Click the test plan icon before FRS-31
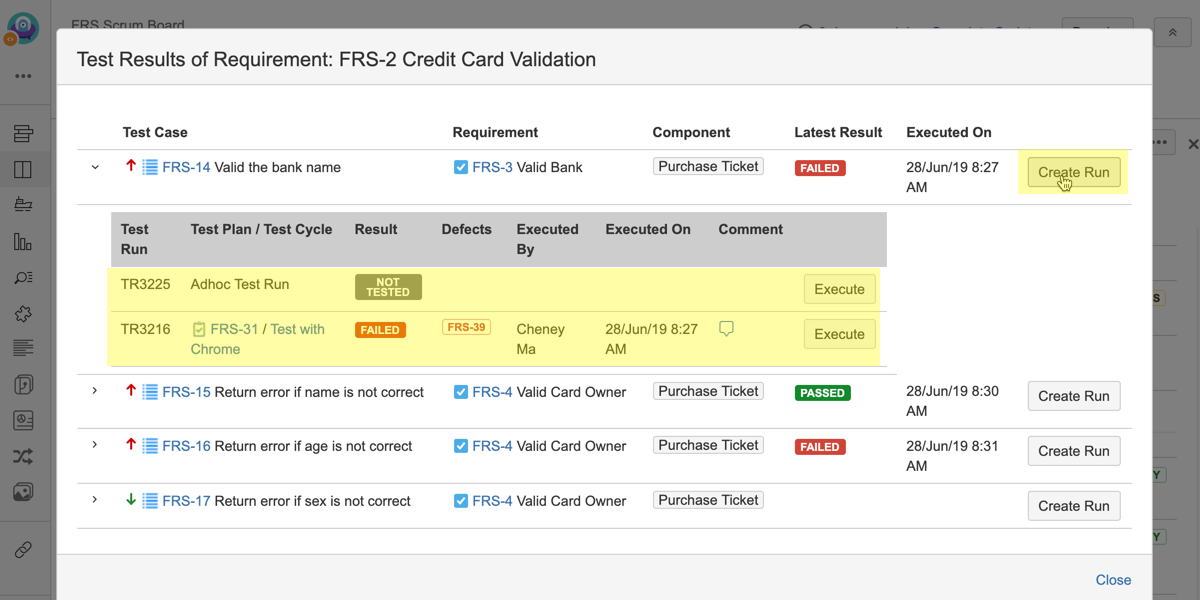 [x=199, y=329]
